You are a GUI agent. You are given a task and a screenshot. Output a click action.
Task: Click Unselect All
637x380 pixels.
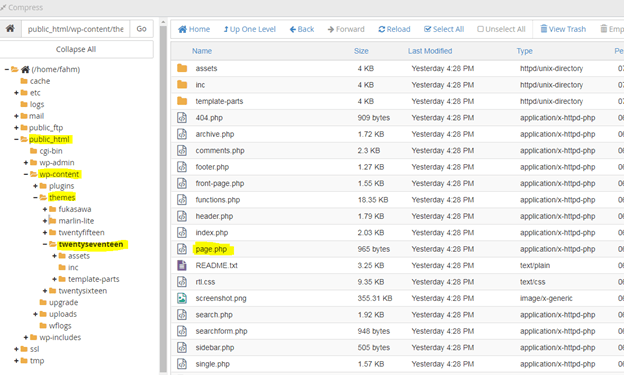coord(501,29)
